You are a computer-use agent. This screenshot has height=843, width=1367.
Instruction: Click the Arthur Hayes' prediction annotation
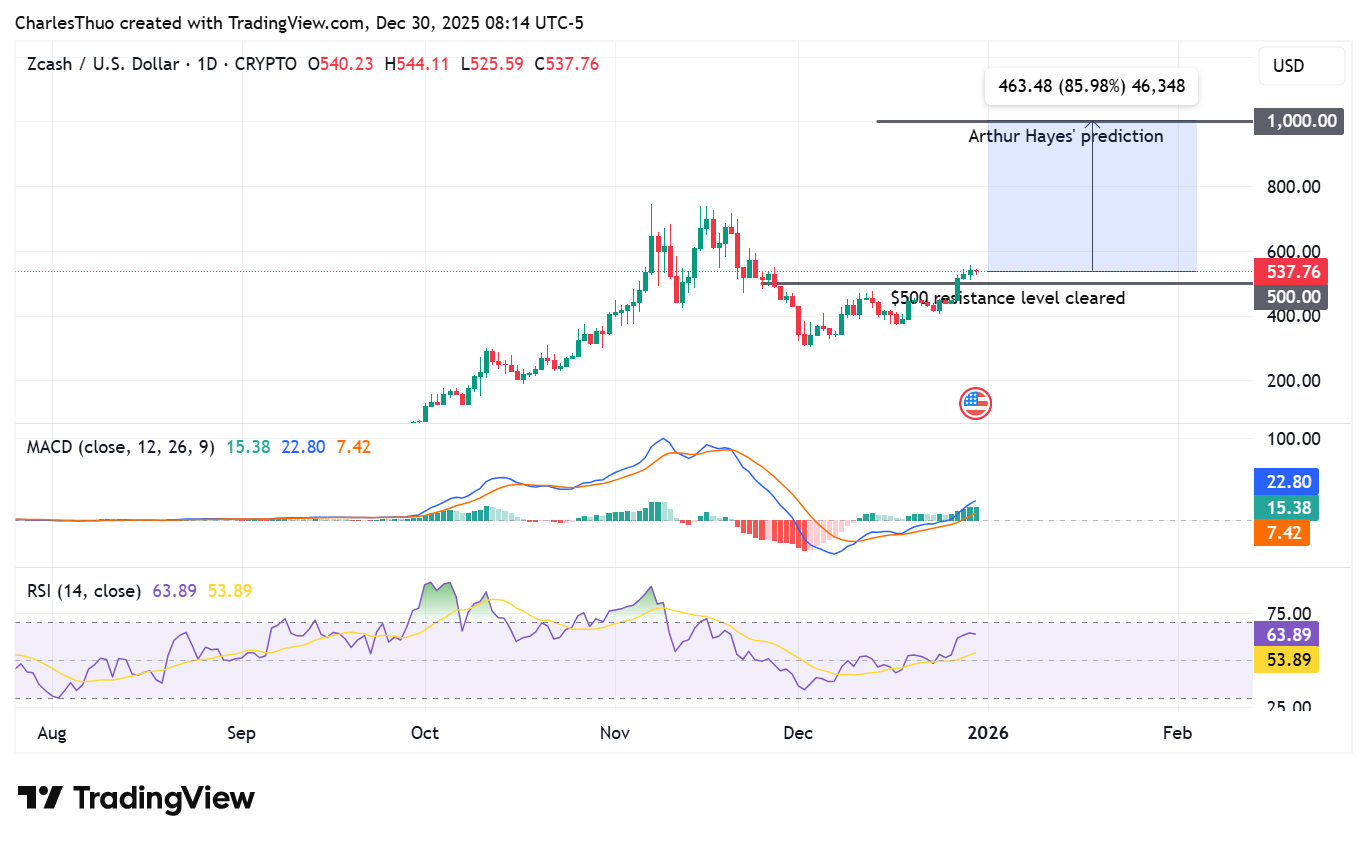[1066, 136]
